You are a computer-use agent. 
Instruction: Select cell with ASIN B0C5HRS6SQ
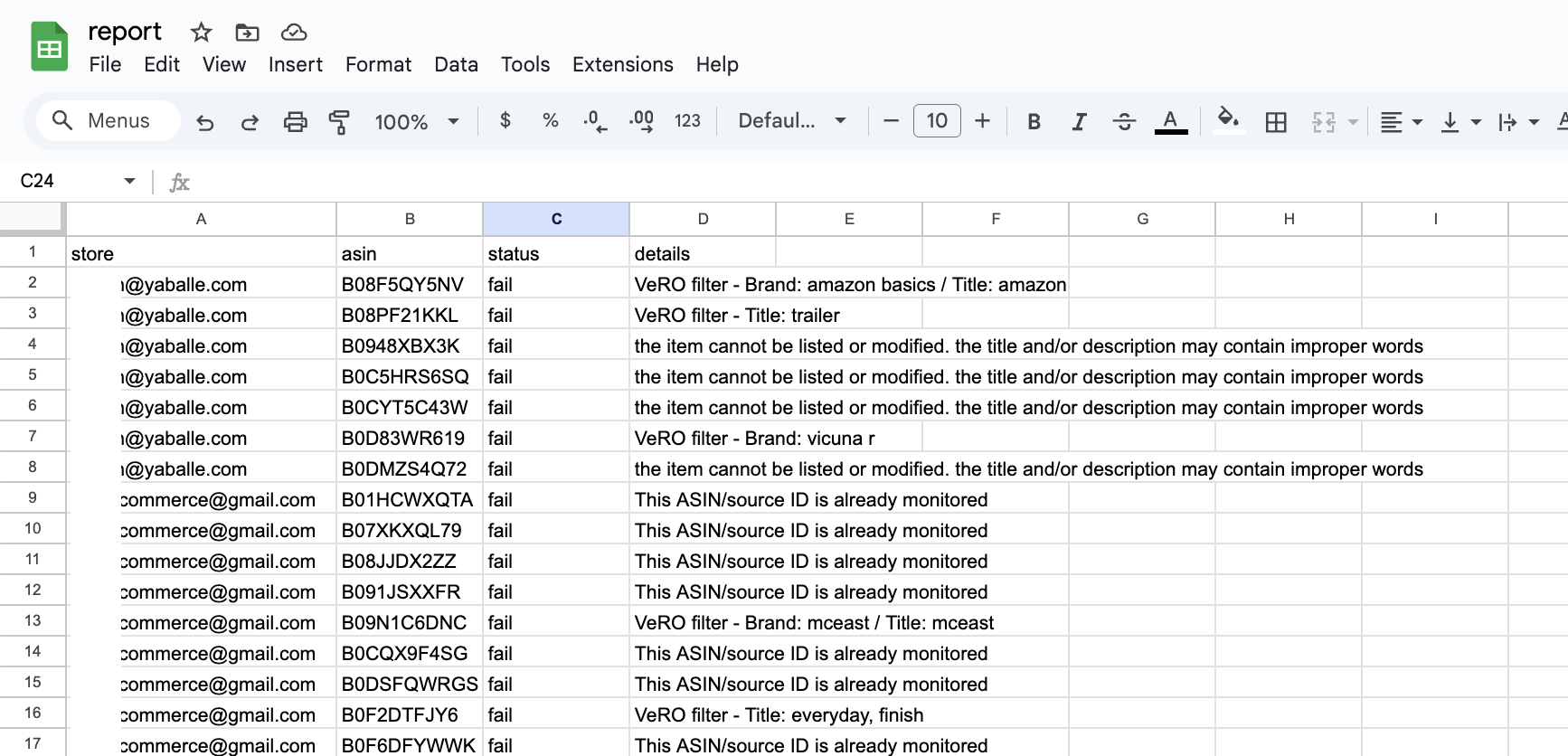[x=410, y=376]
